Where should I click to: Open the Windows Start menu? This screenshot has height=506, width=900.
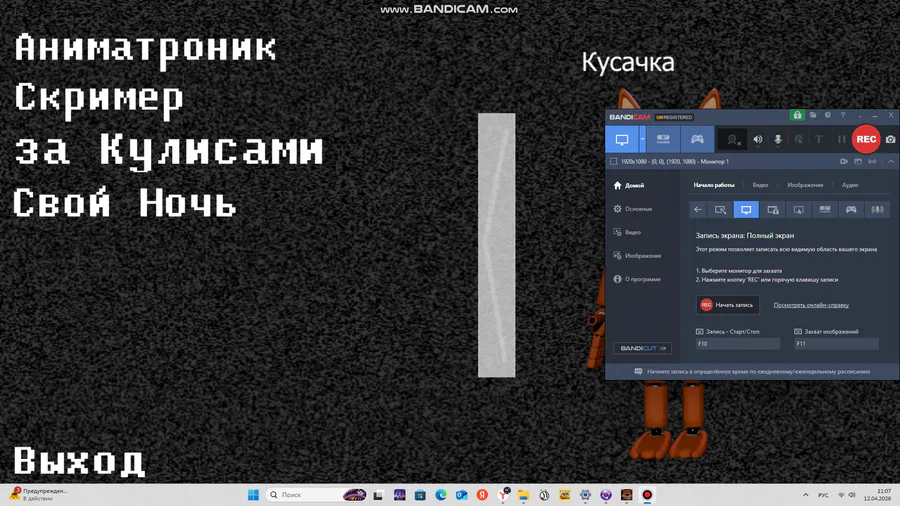253,495
